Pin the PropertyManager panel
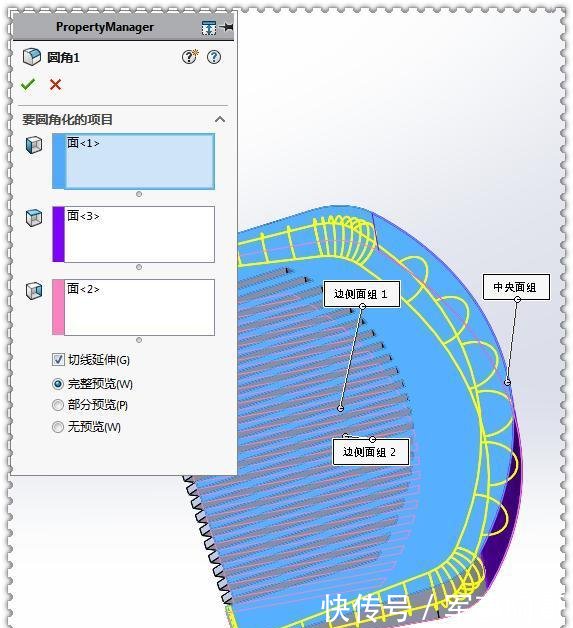The width and height of the screenshot is (573, 628). pos(227,27)
